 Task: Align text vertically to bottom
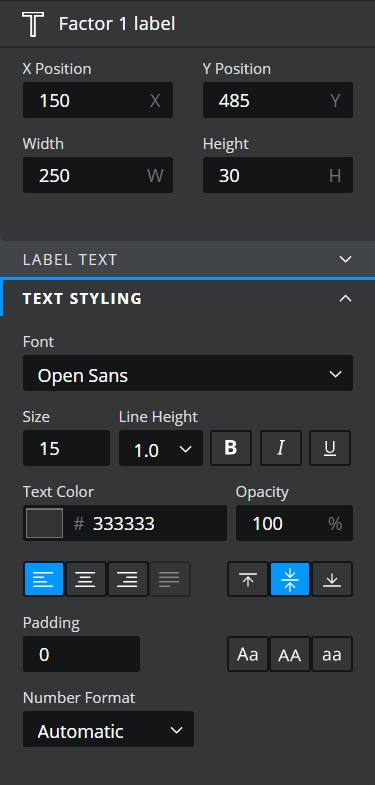[332, 579]
